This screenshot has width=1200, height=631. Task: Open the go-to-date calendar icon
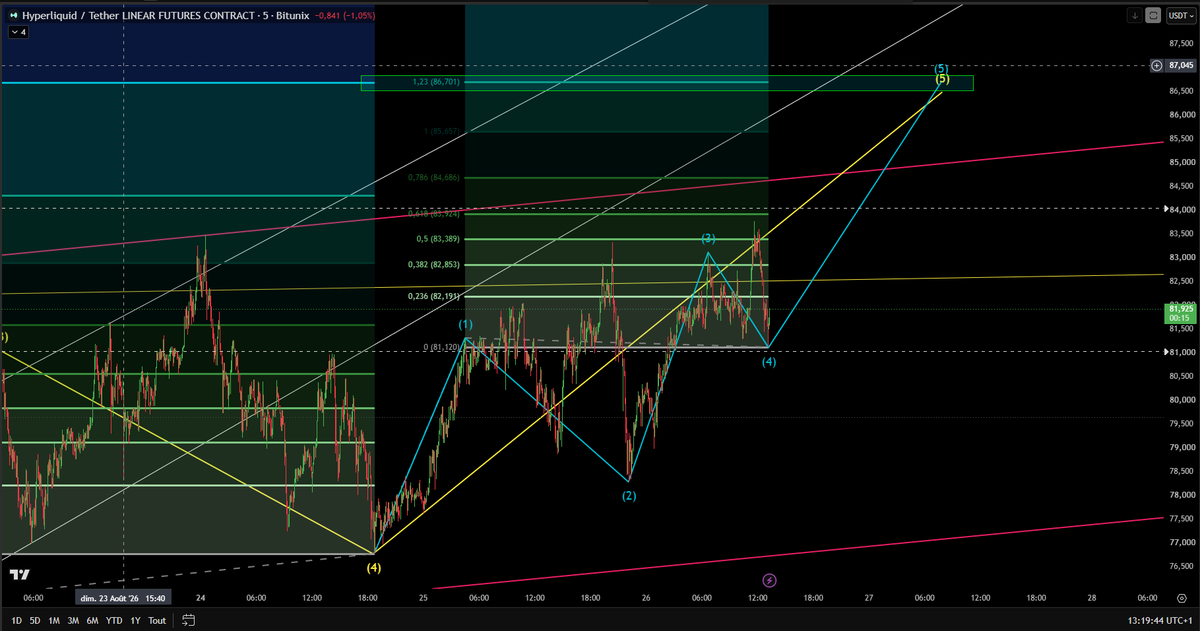pyautogui.click(x=187, y=620)
